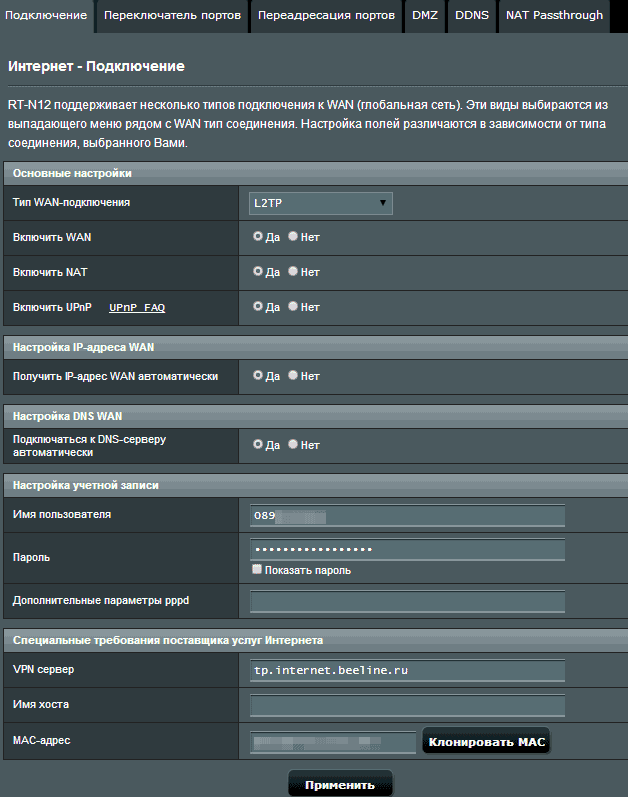Open the Переадресация портов tab

(x=326, y=16)
